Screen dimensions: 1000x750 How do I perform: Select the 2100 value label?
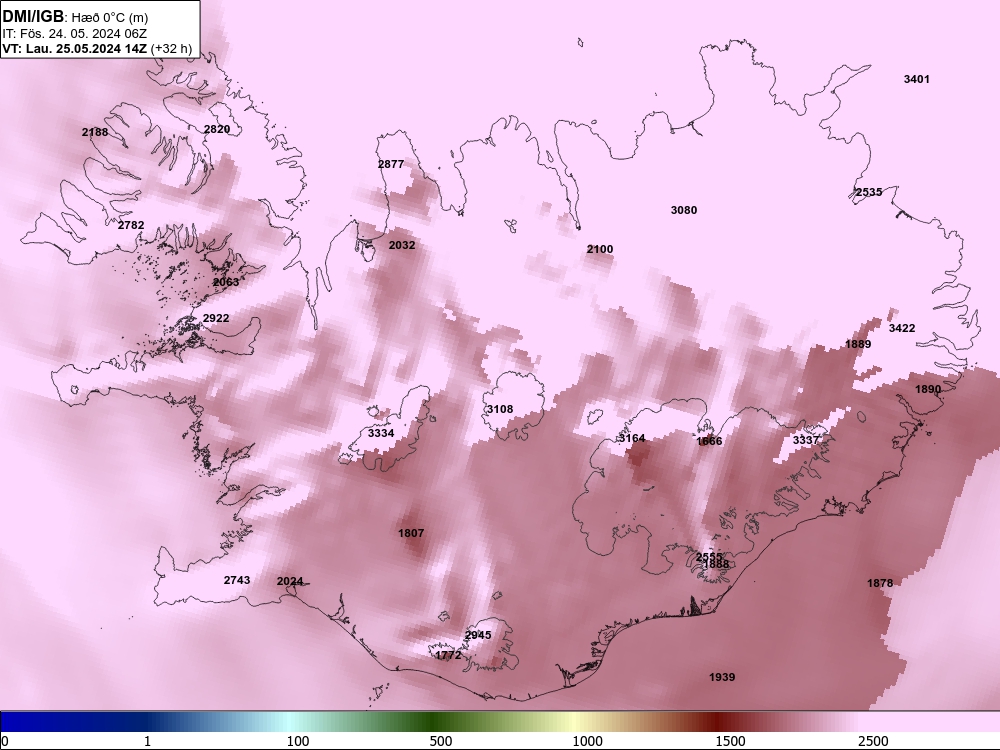(x=599, y=249)
